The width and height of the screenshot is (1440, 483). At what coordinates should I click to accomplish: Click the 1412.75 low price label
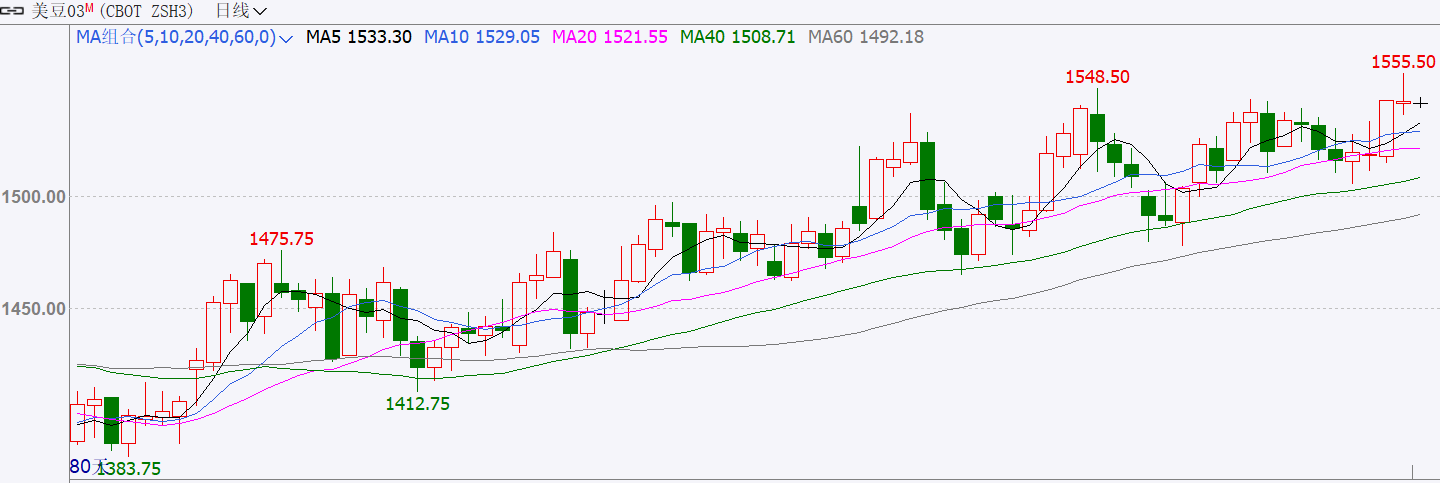pos(418,403)
